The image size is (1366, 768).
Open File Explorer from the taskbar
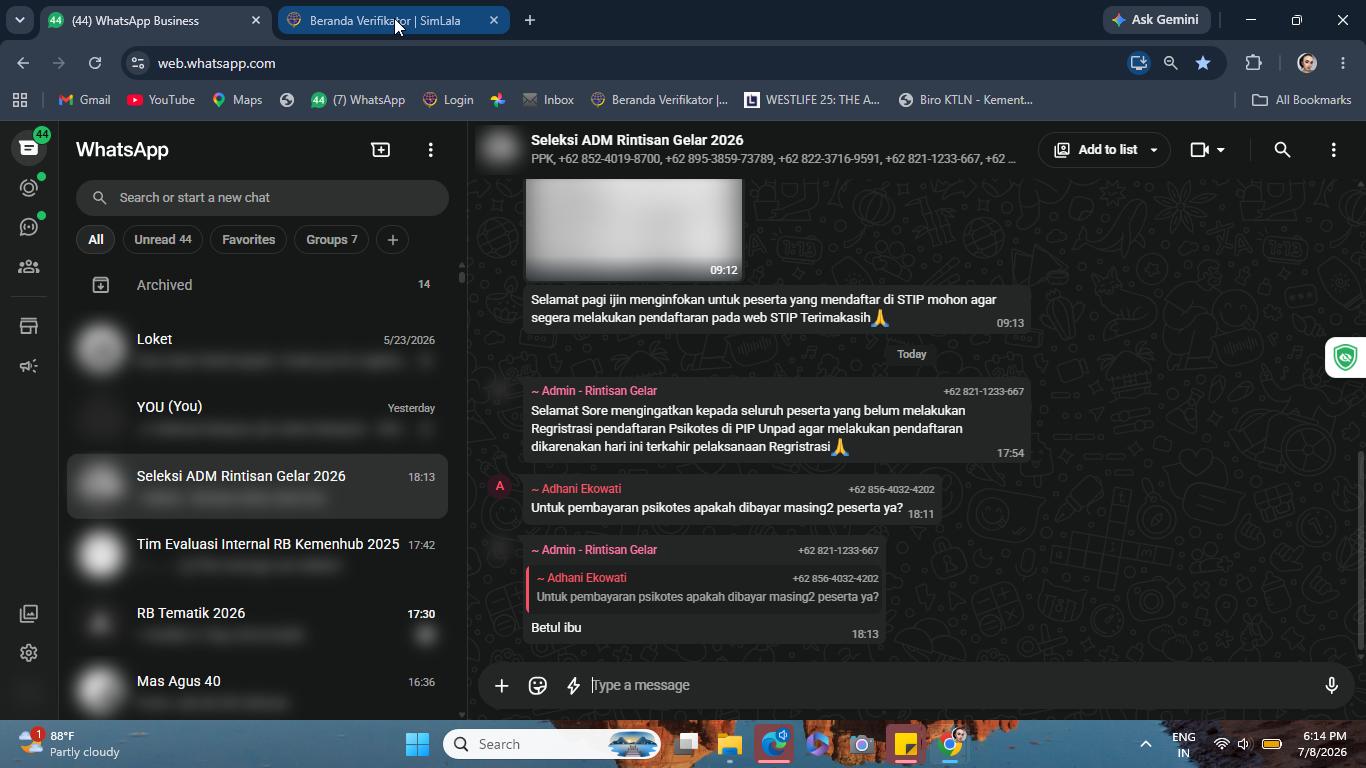click(x=729, y=744)
